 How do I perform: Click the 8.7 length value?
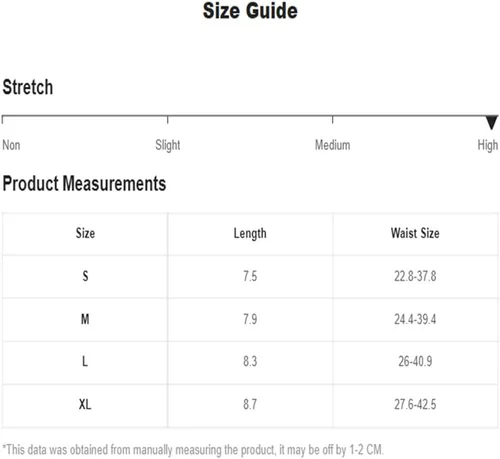250,405
